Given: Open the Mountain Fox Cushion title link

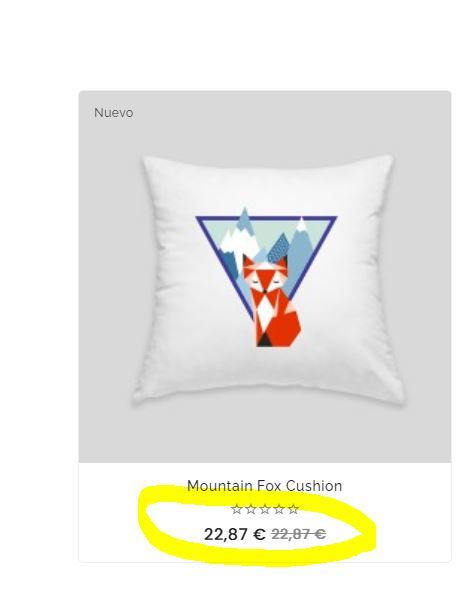Looking at the screenshot, I should [x=265, y=486].
